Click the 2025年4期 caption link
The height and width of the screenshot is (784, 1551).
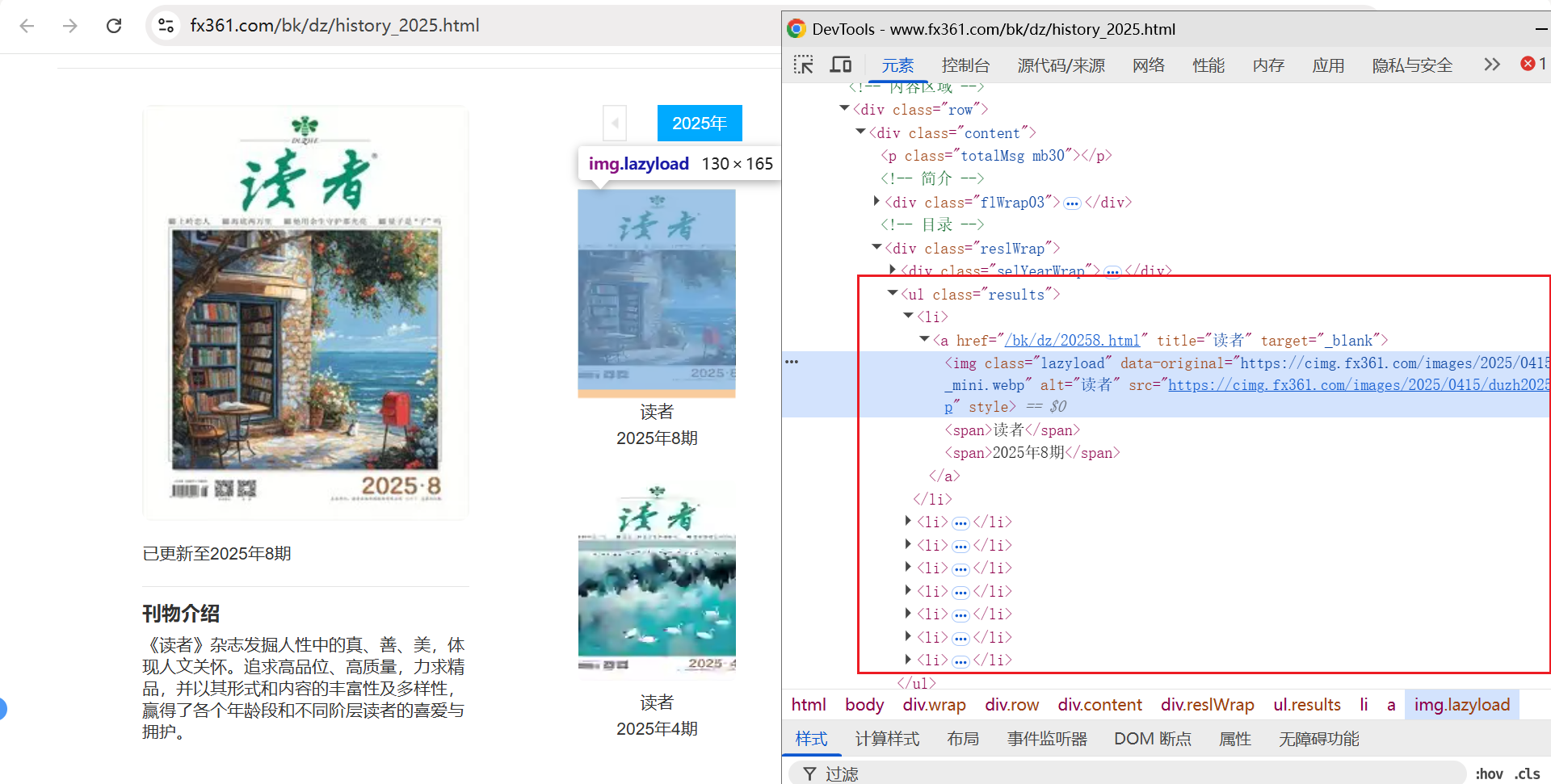(657, 729)
